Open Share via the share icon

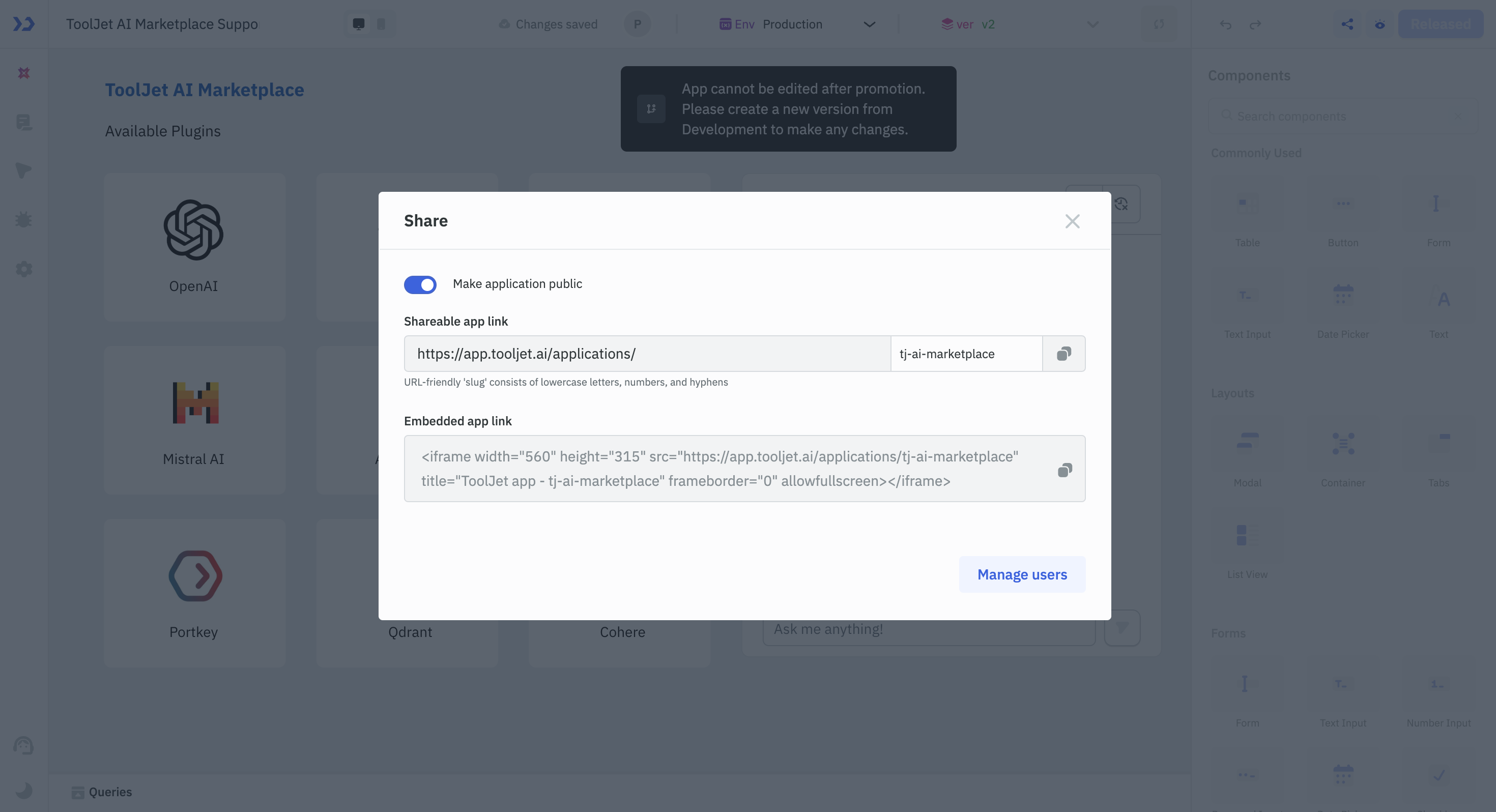coord(1348,24)
